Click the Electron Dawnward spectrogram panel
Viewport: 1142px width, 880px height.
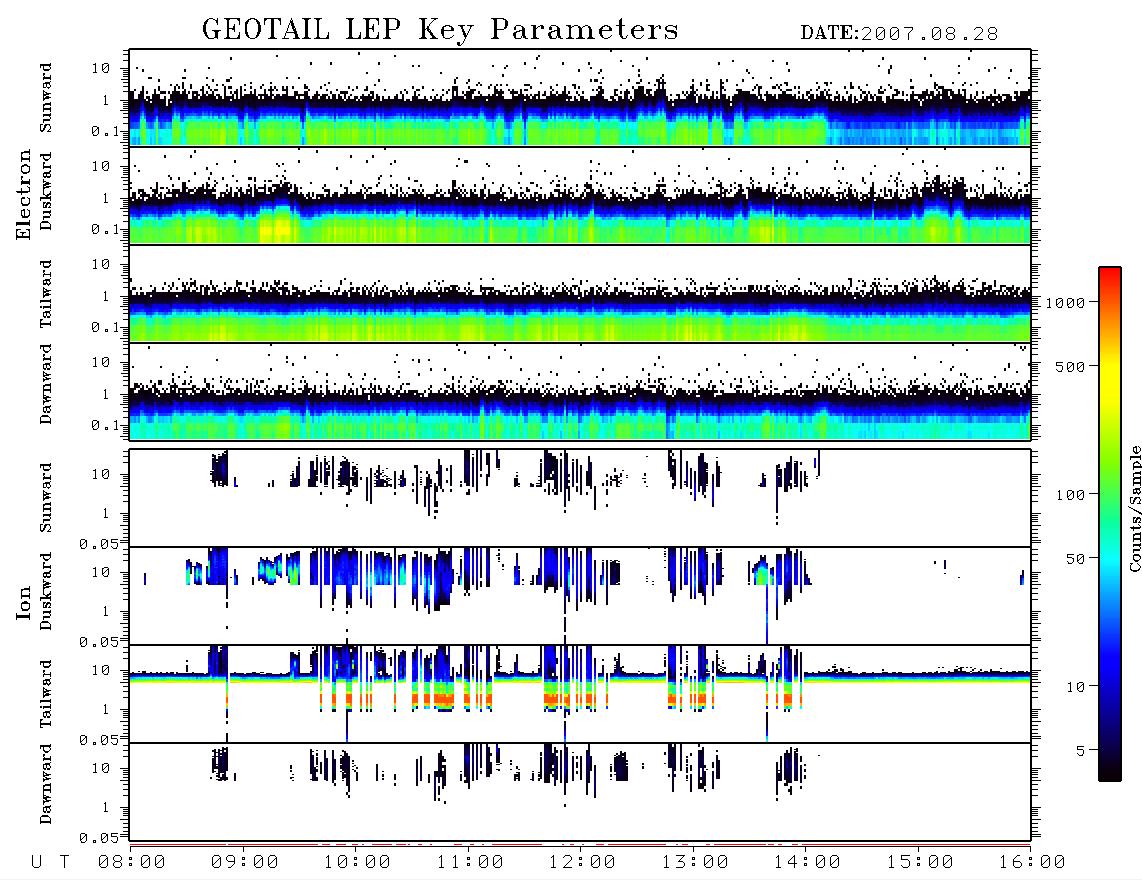[580, 391]
